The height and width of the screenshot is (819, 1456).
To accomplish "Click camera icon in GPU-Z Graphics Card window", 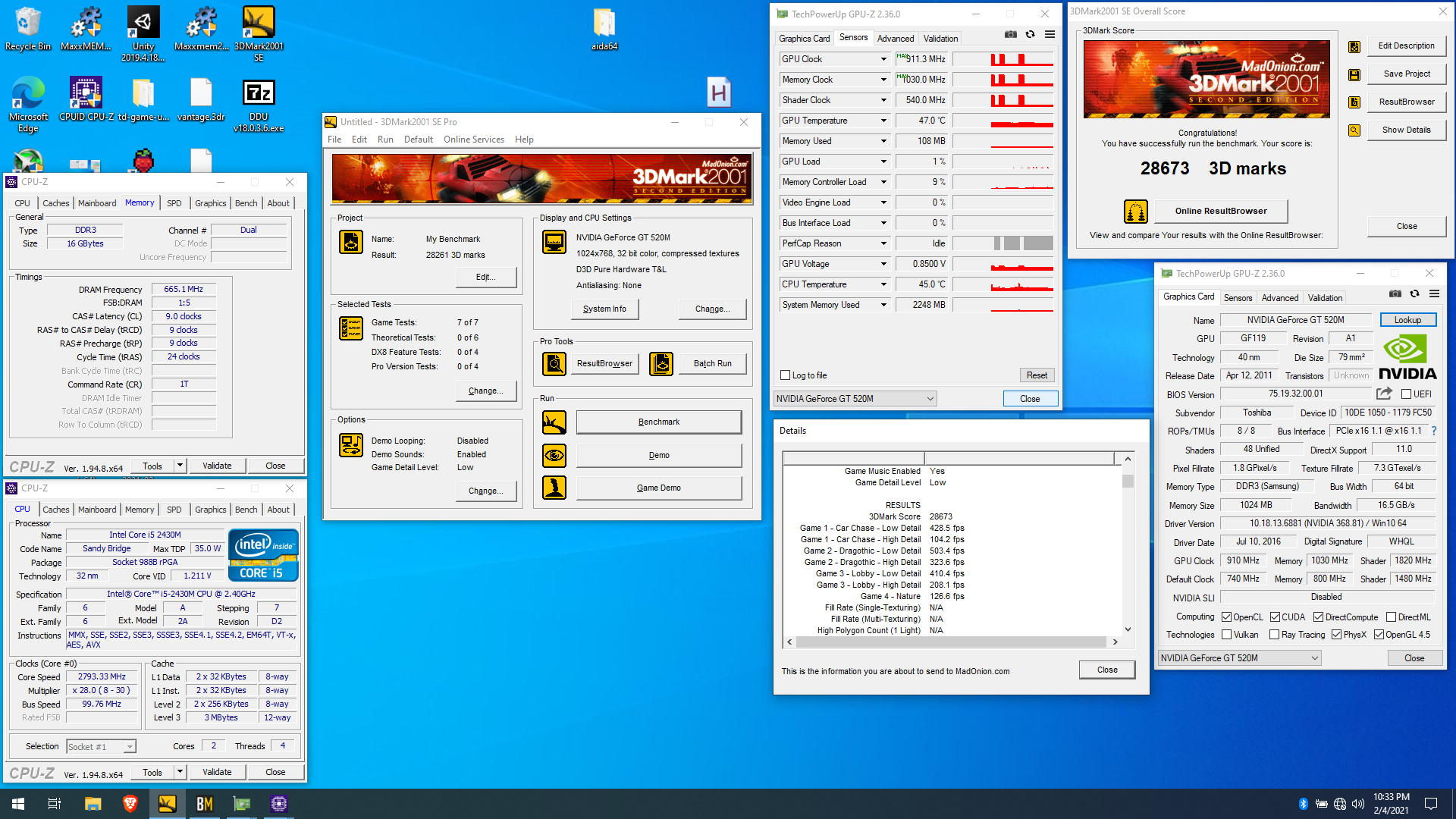I will (x=1395, y=293).
